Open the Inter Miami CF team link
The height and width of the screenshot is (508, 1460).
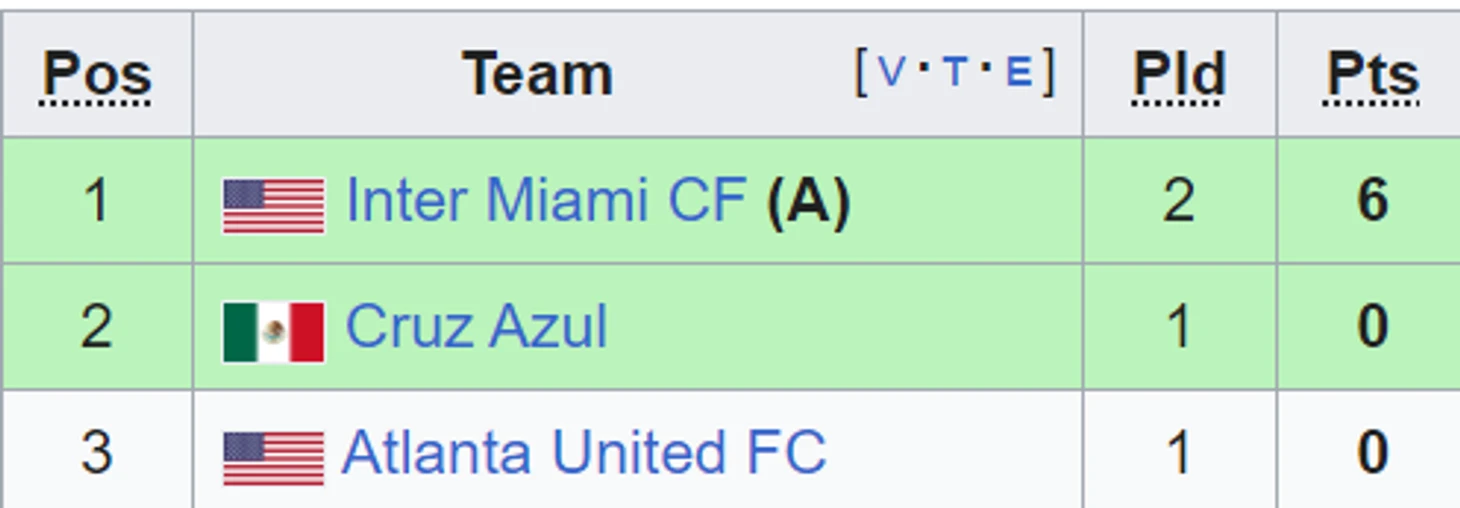tap(546, 200)
